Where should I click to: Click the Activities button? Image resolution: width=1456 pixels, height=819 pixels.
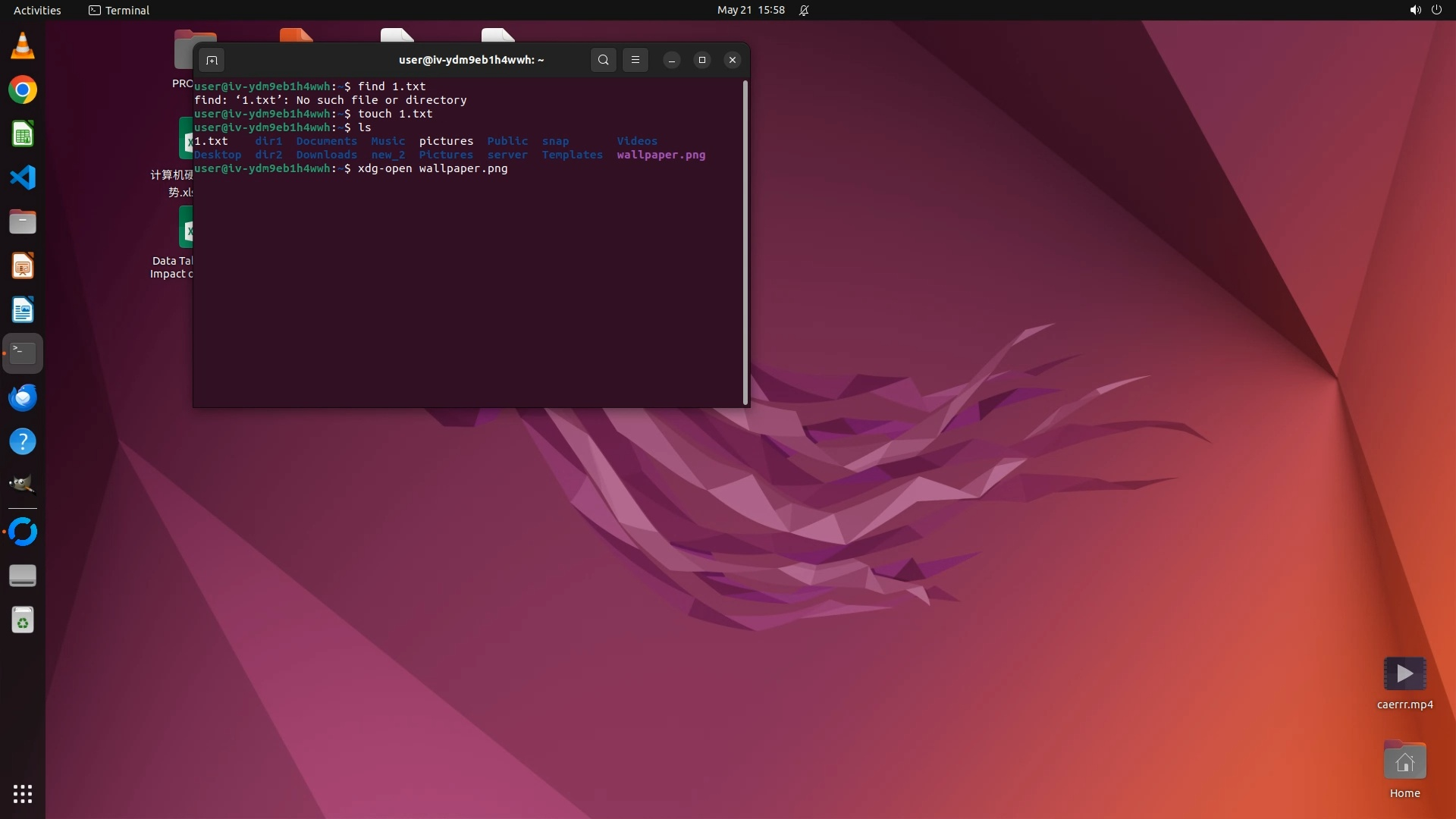(37, 10)
